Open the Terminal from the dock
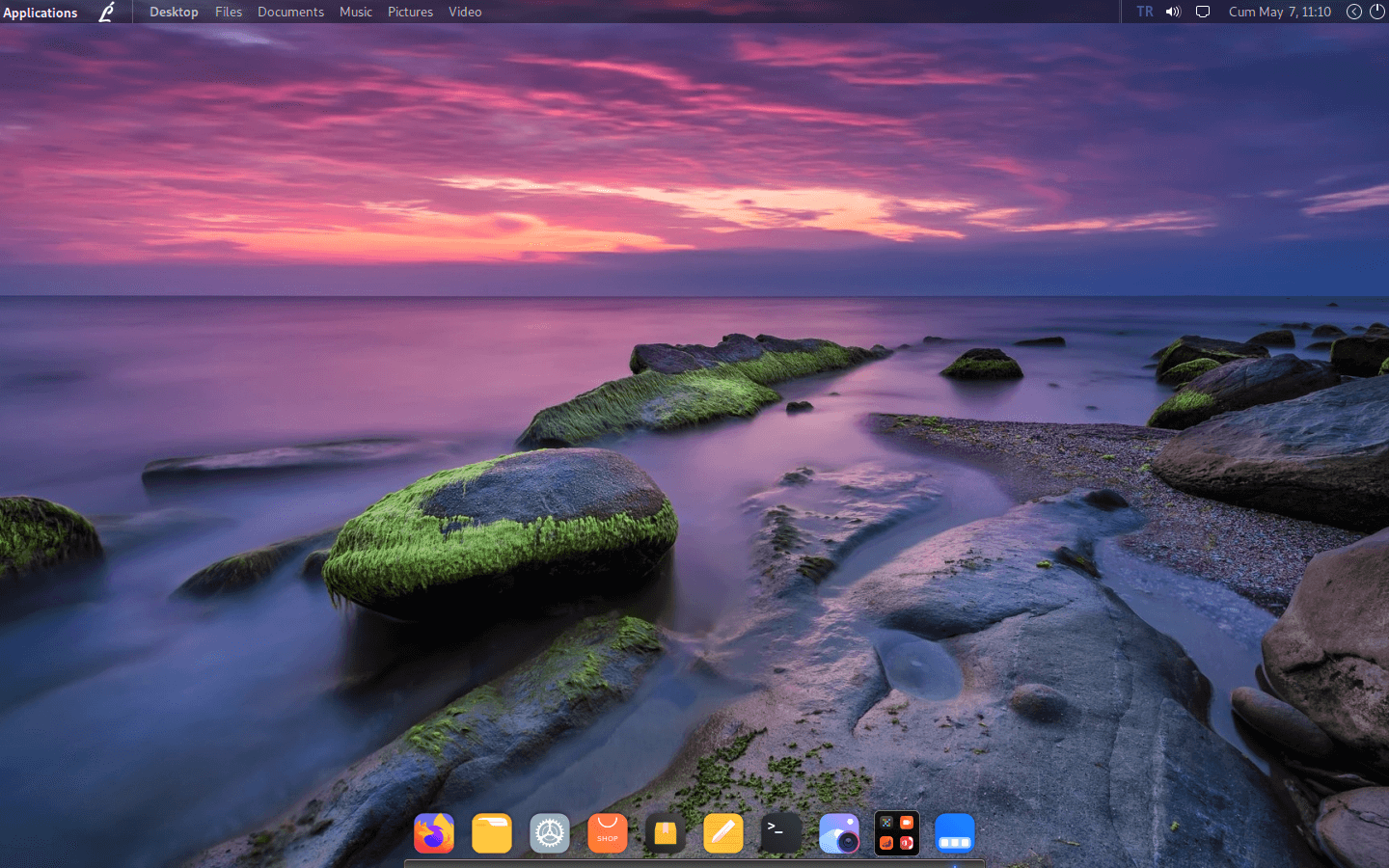1389x868 pixels. pos(781,833)
